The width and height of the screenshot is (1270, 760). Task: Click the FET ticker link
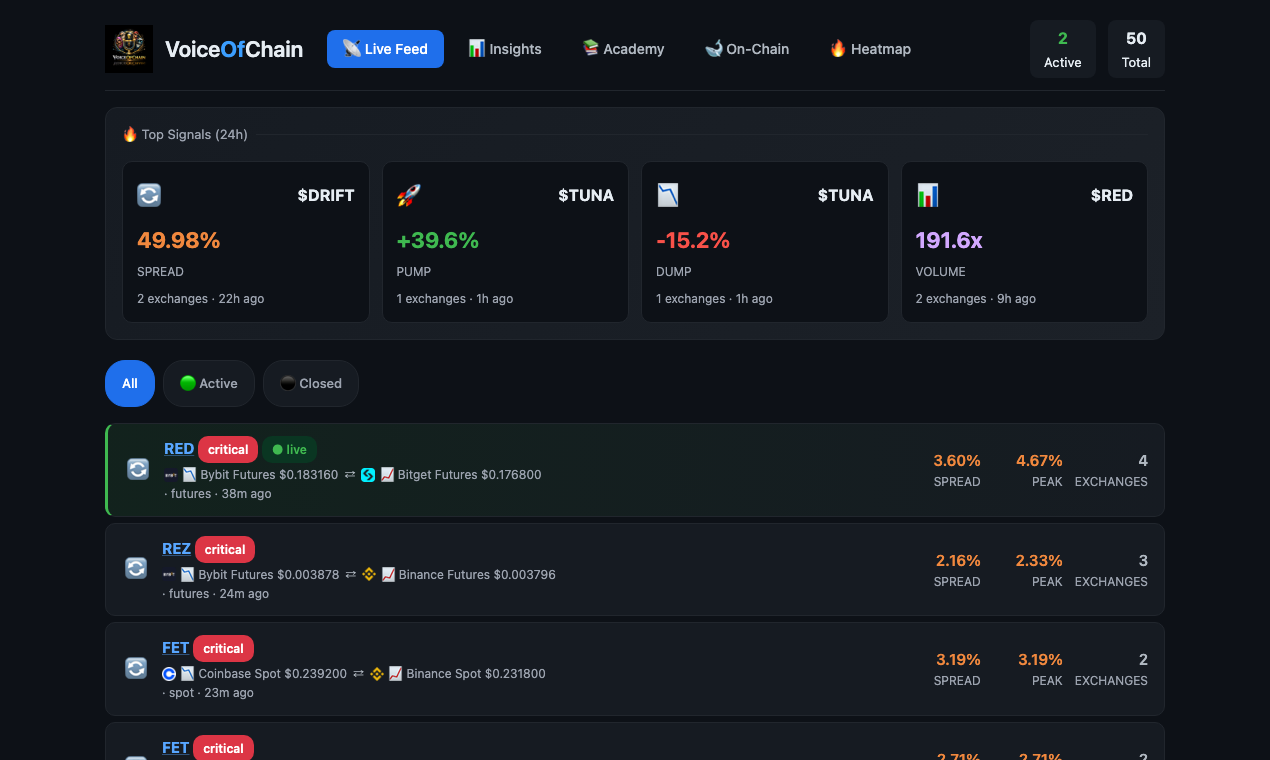(x=175, y=648)
